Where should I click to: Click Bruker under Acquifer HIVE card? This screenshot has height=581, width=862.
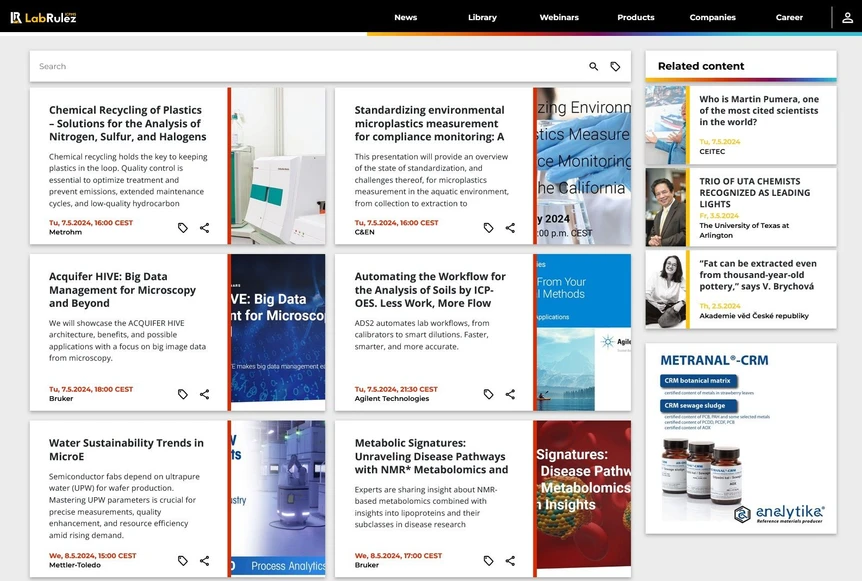pos(61,399)
